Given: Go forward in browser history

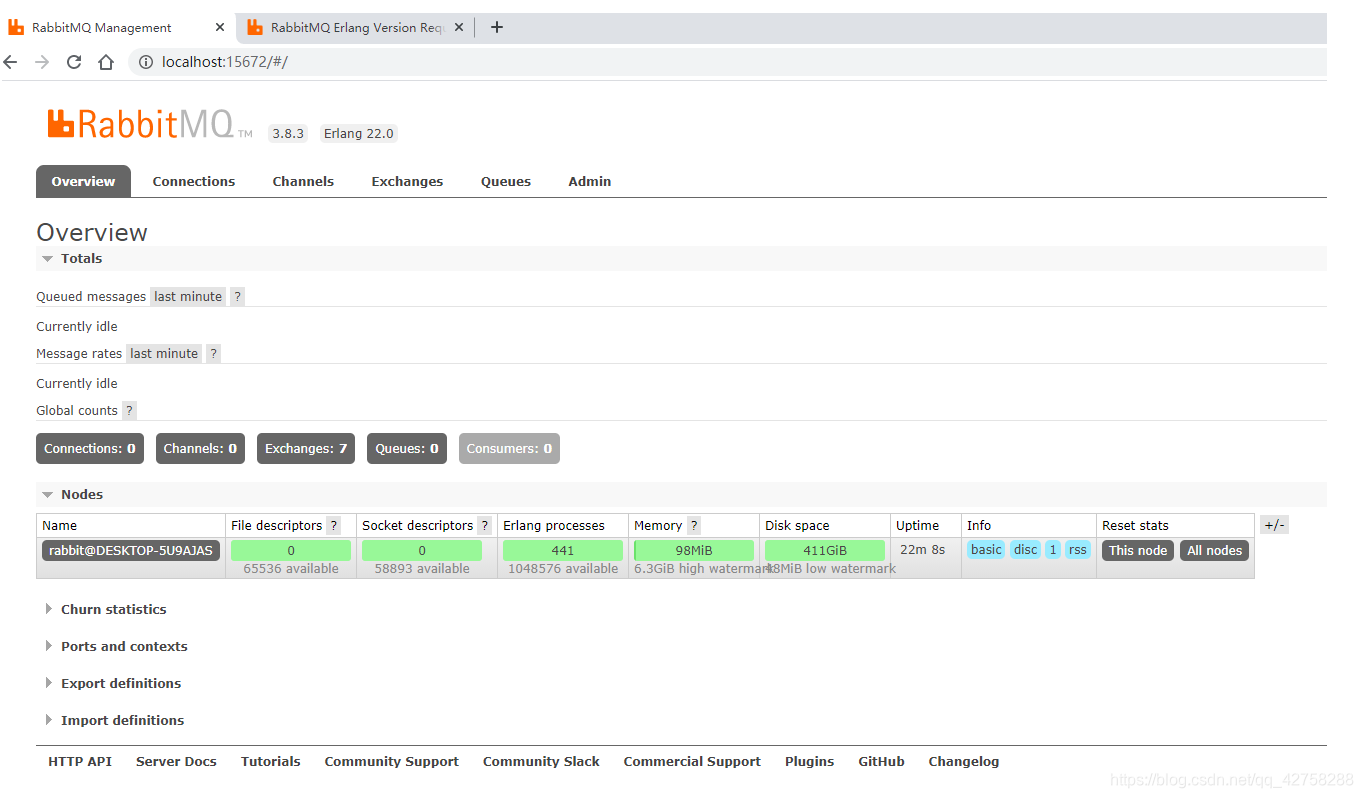Looking at the screenshot, I should [42, 62].
